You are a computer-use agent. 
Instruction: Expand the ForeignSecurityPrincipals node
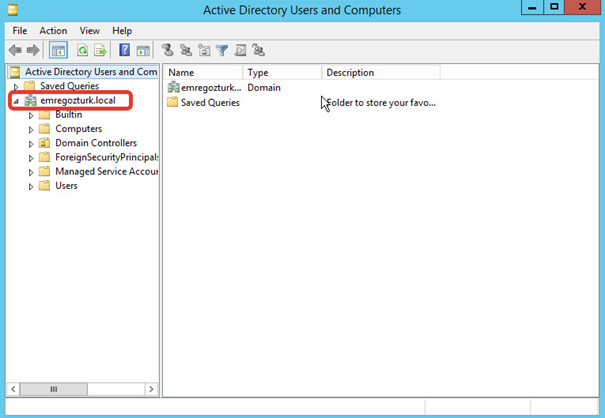pyautogui.click(x=31, y=158)
